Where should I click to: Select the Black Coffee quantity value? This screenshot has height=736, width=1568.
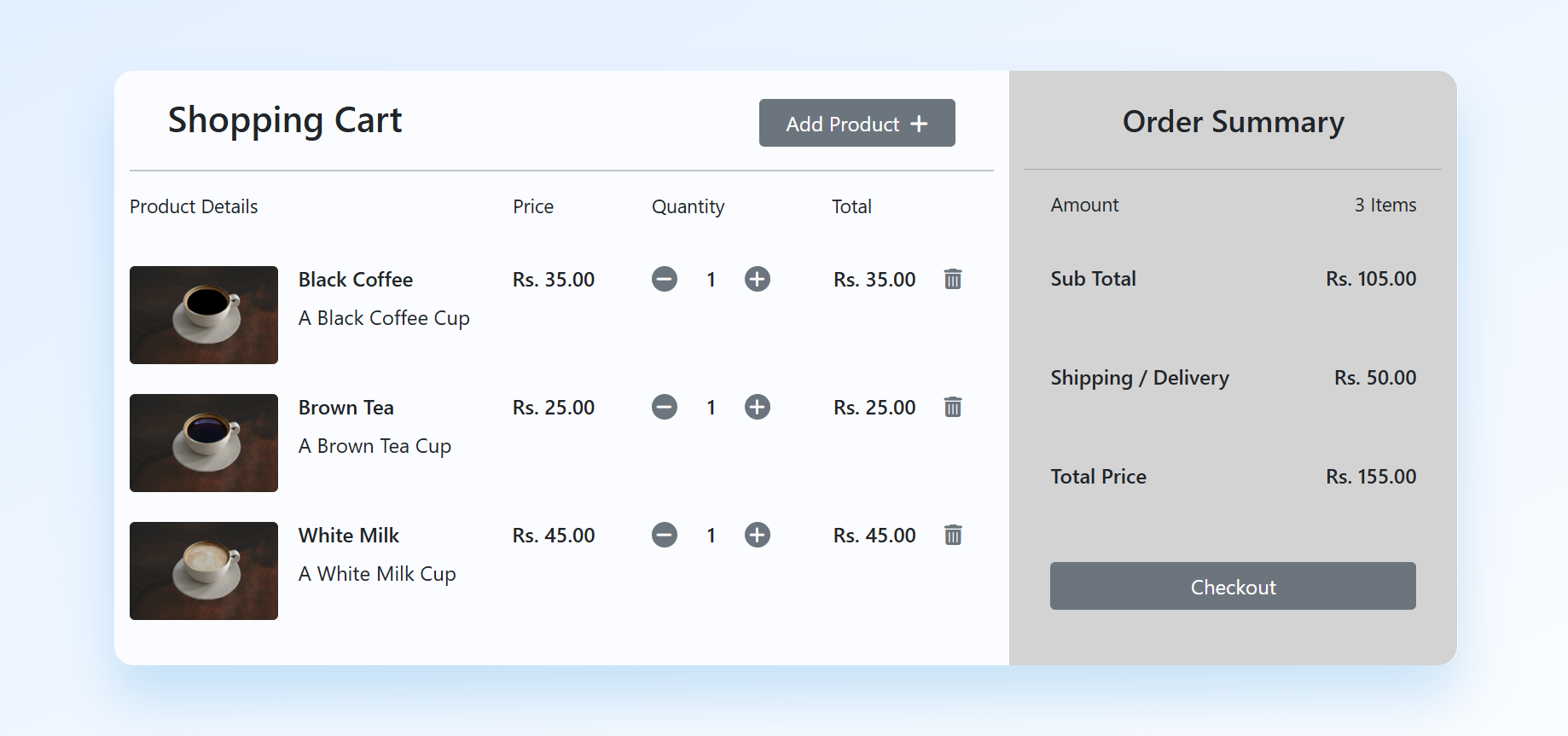click(x=711, y=280)
